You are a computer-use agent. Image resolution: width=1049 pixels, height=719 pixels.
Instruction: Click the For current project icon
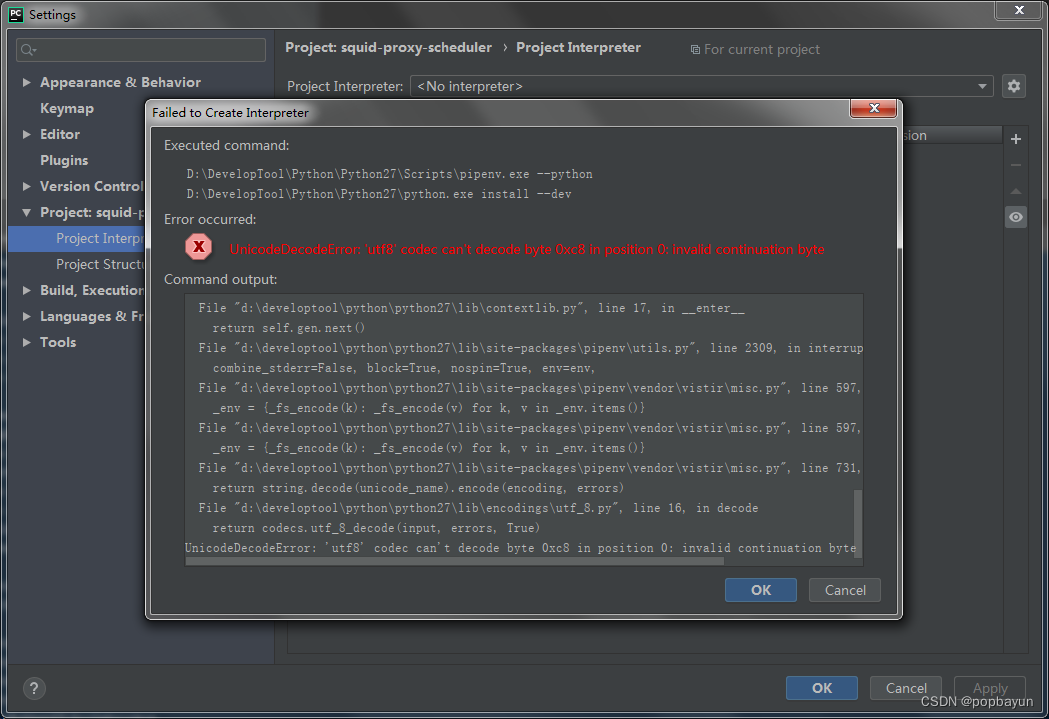coord(695,49)
